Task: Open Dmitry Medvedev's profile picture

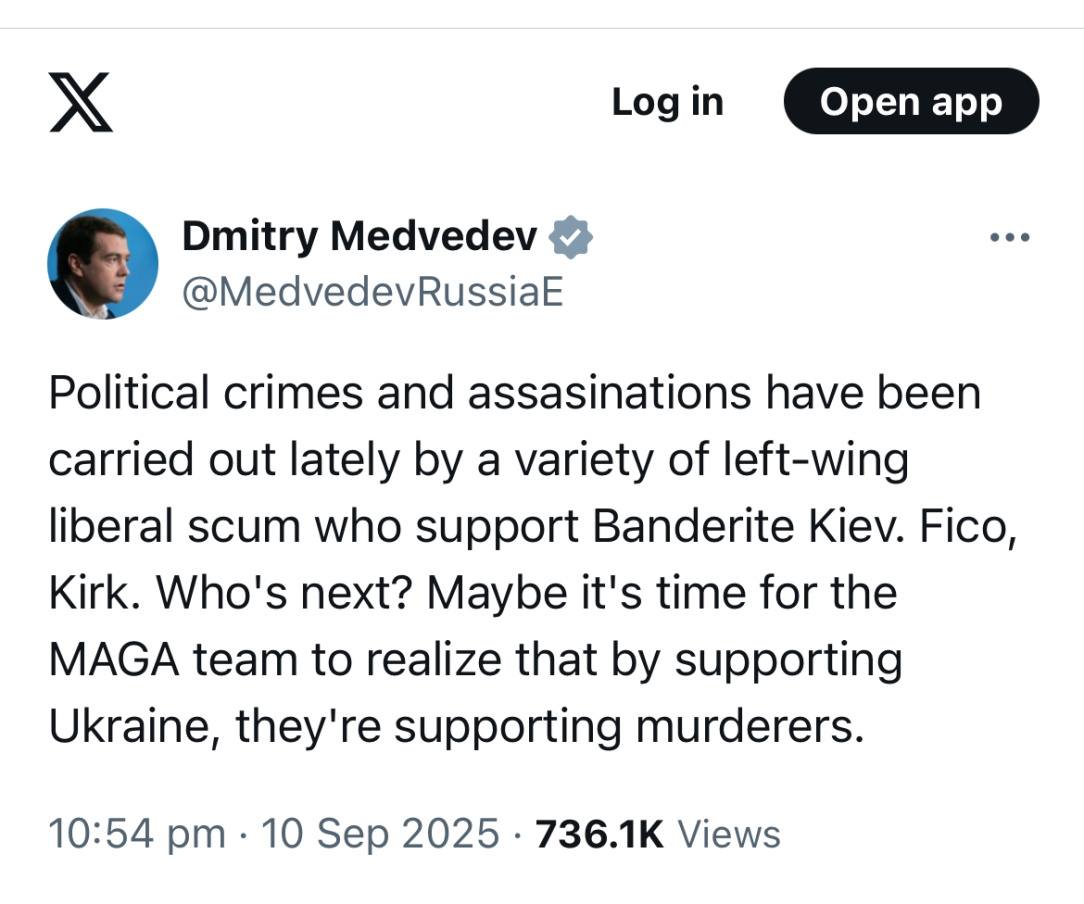Action: 103,264
